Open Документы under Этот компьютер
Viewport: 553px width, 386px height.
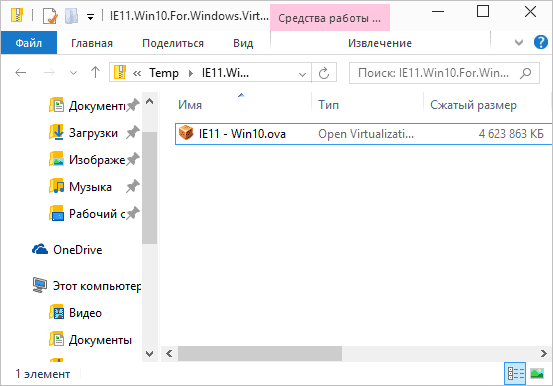[x=100, y=340]
